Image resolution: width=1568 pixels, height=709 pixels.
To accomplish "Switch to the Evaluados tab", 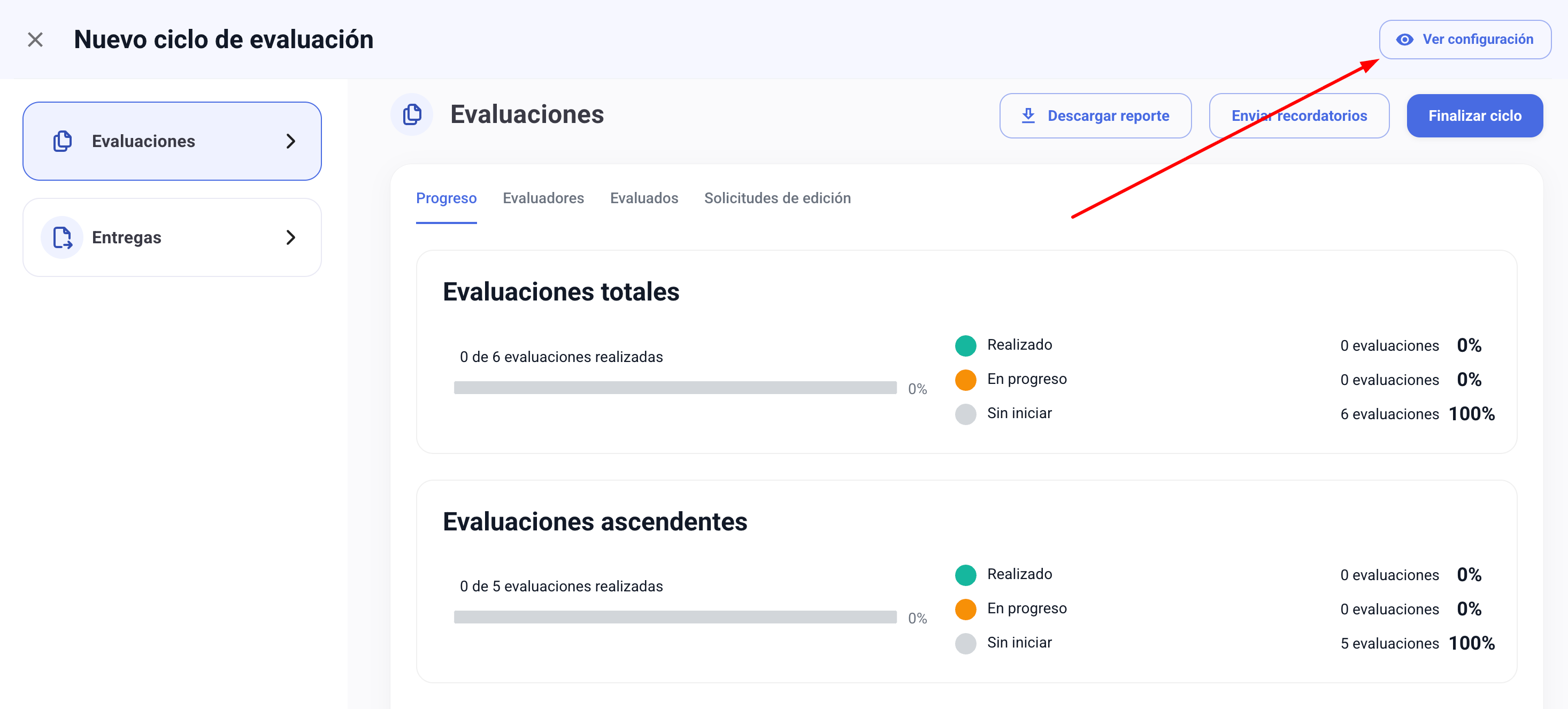I will pyautogui.click(x=643, y=198).
